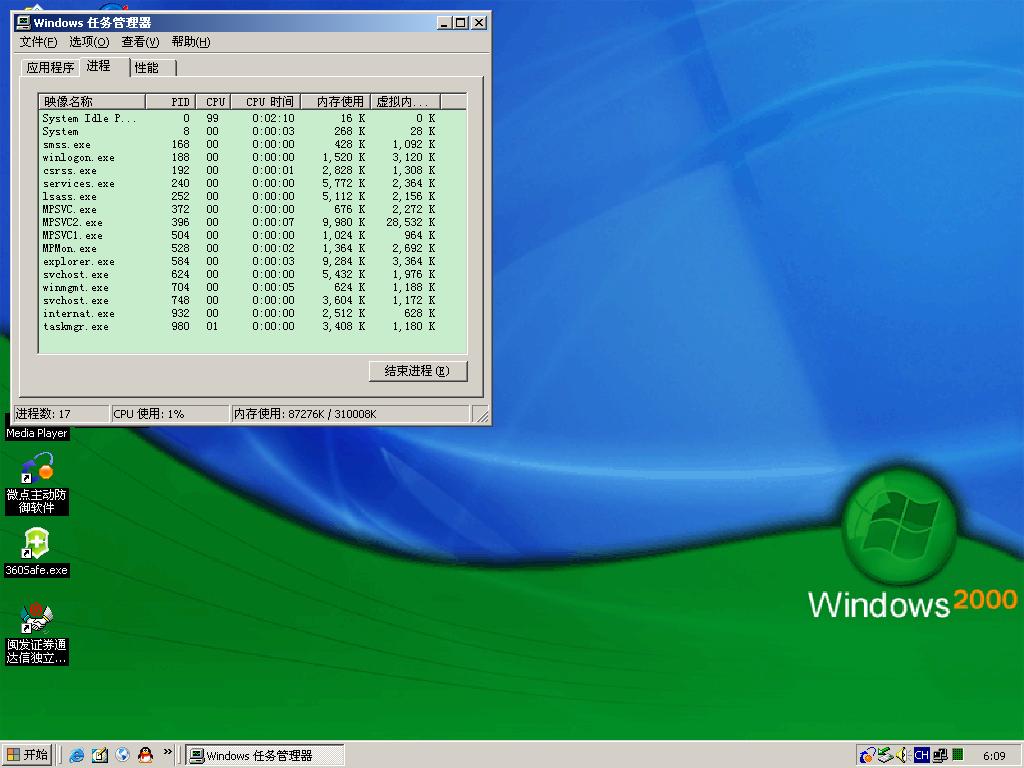Sort by 虚拟内... column header
This screenshot has width=1024, height=768.
coord(406,101)
